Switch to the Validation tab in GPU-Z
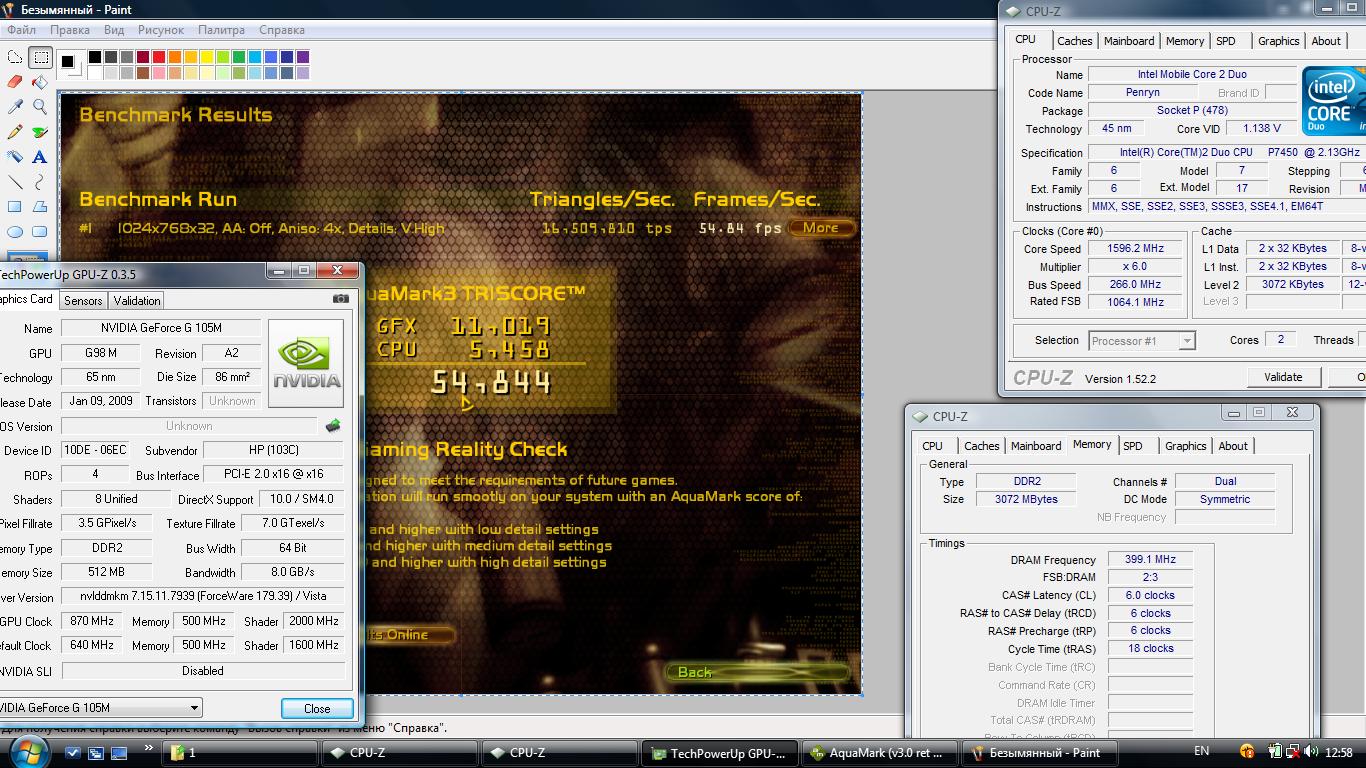The width and height of the screenshot is (1366, 768). pos(137,300)
